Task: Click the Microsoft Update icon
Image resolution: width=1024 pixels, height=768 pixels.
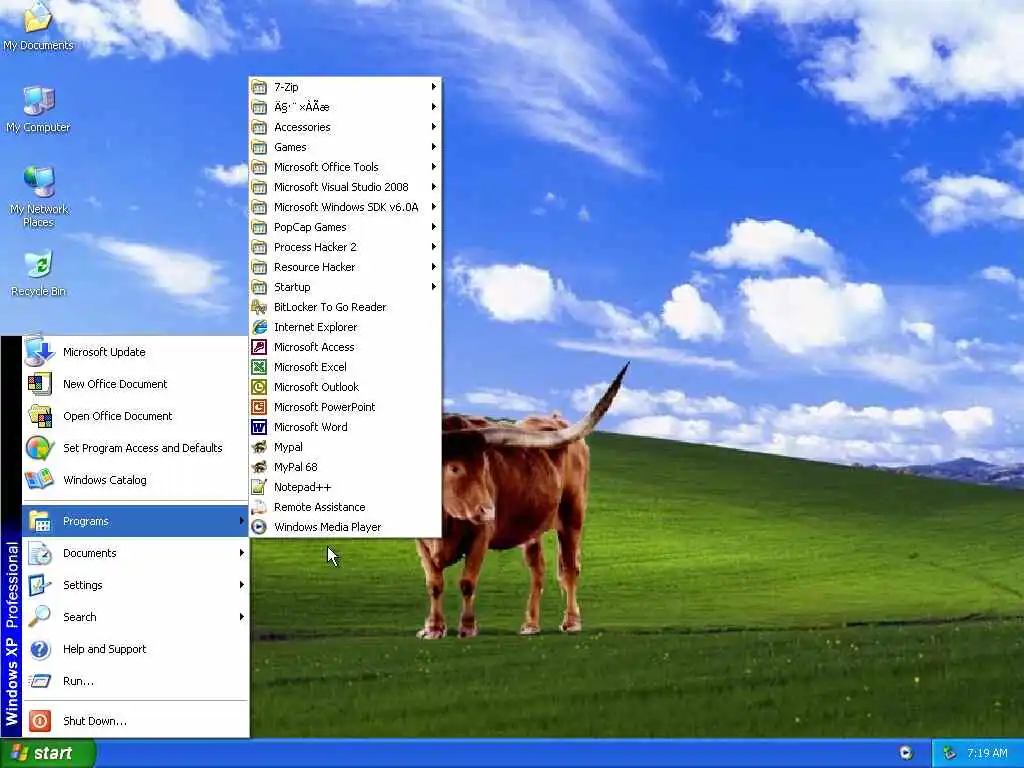Action: (x=39, y=351)
